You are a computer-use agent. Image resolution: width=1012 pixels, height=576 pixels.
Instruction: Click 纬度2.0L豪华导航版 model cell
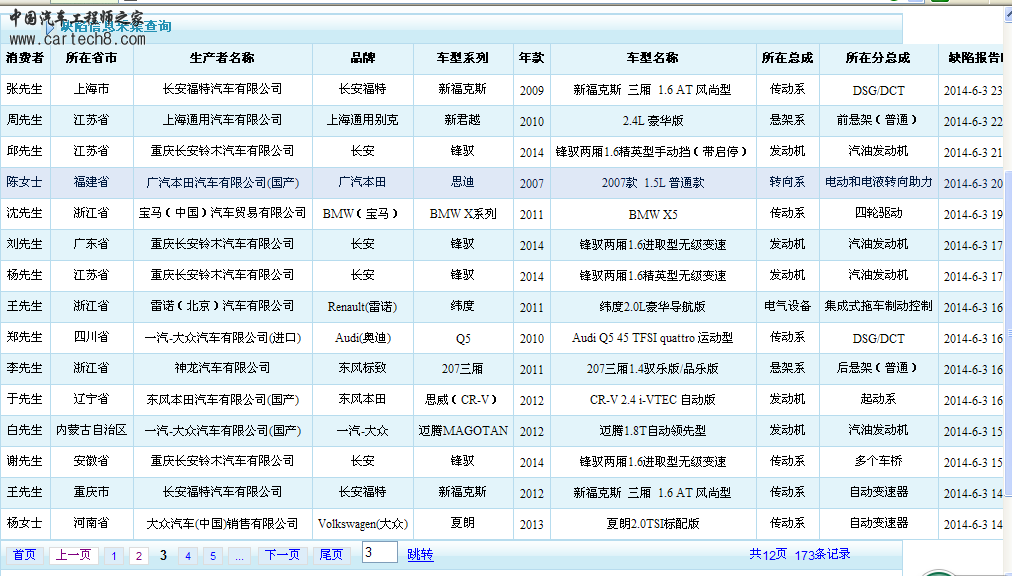pyautogui.click(x=653, y=307)
